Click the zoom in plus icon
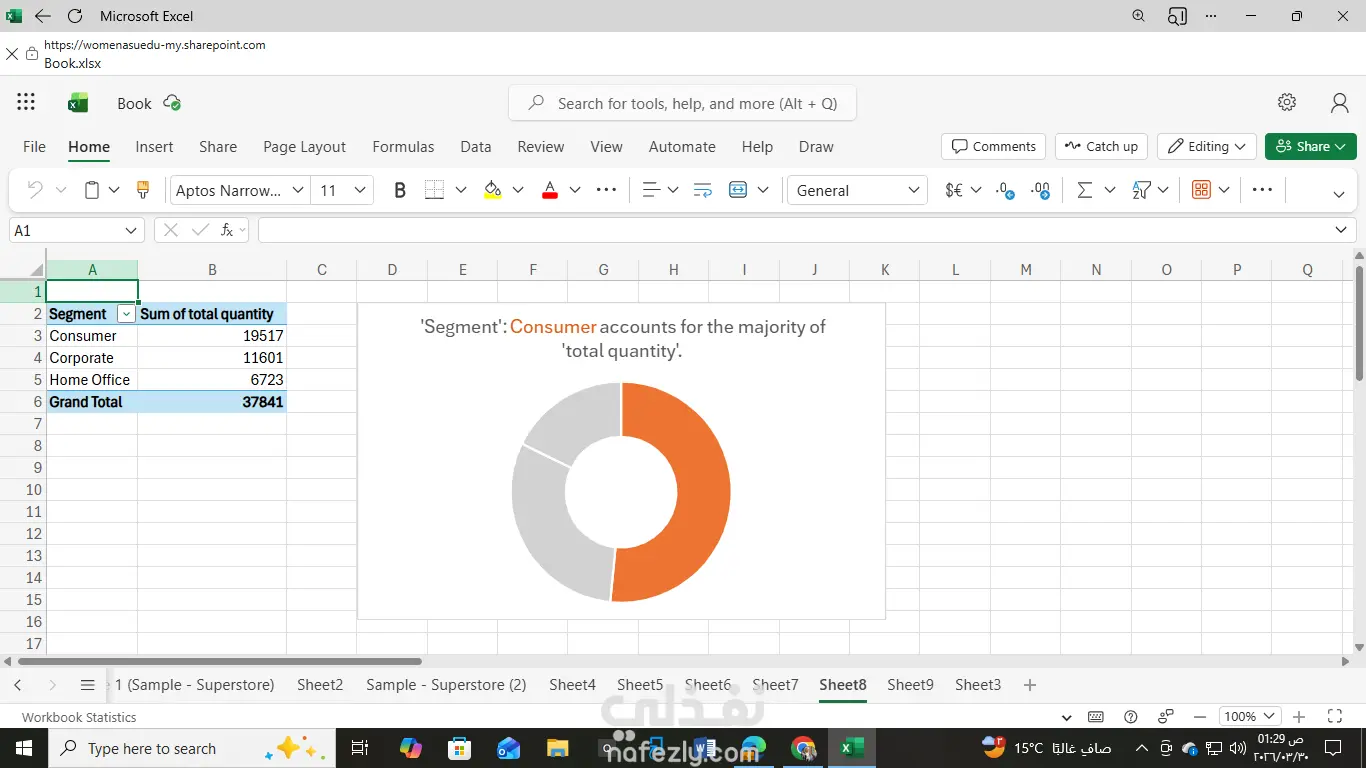1366x768 pixels. click(x=1299, y=717)
